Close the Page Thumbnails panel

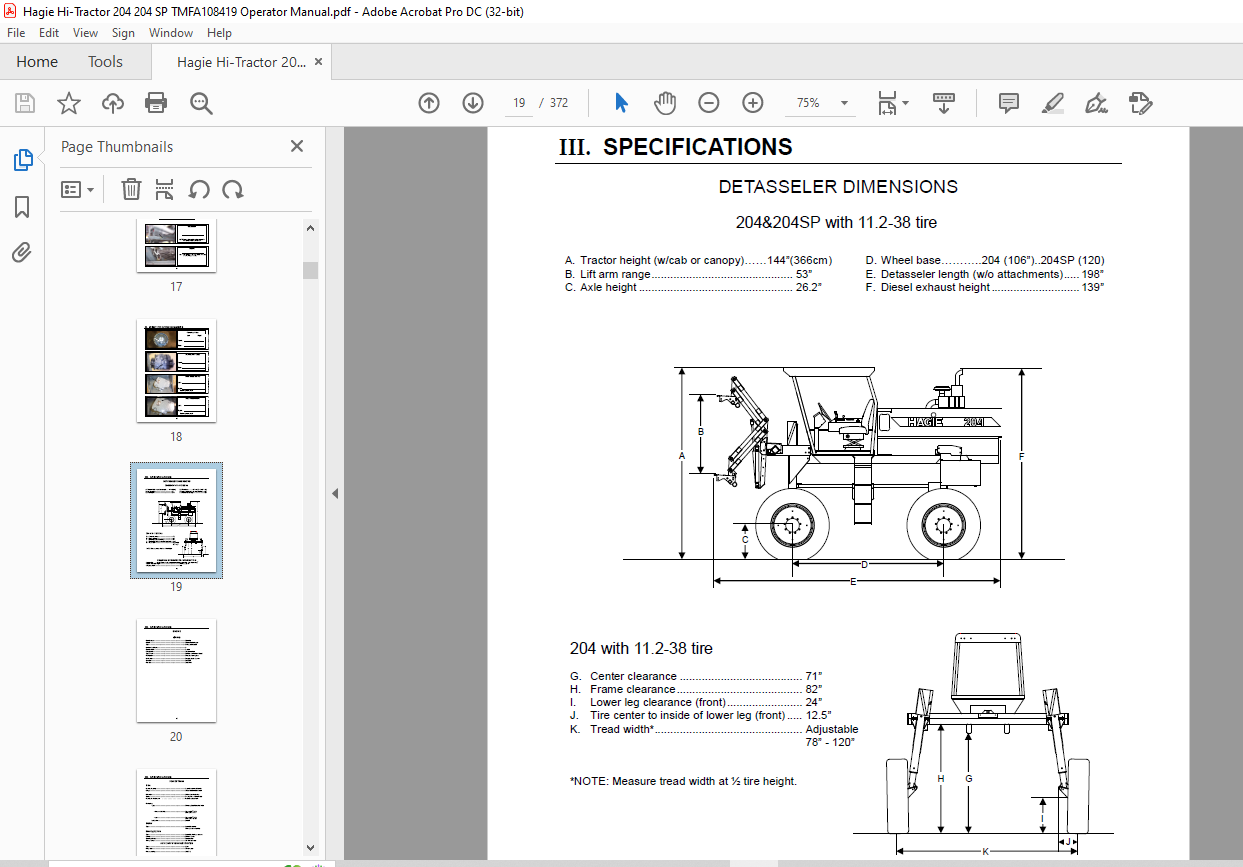297,146
